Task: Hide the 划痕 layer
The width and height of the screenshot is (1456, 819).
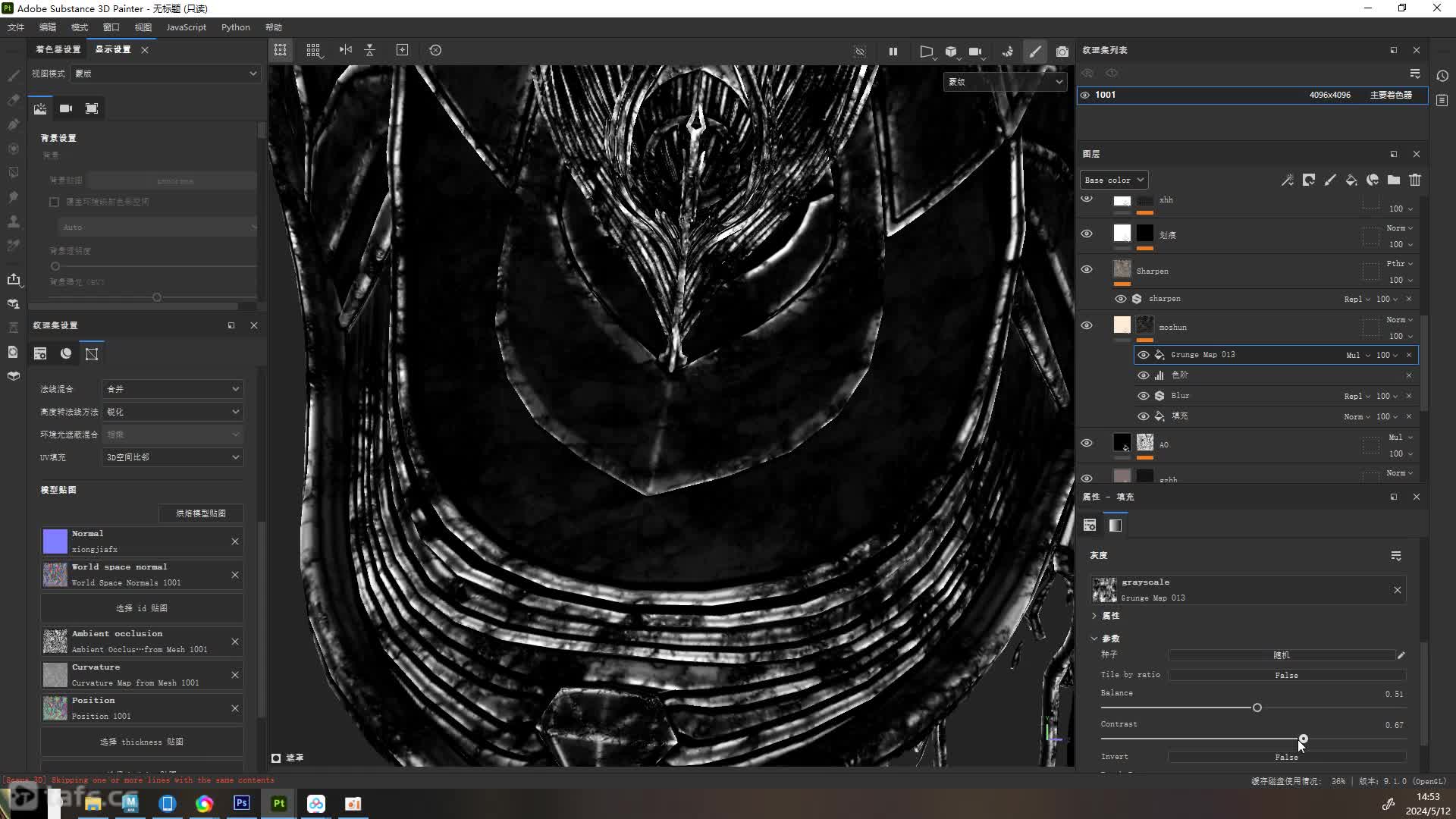Action: point(1087,234)
